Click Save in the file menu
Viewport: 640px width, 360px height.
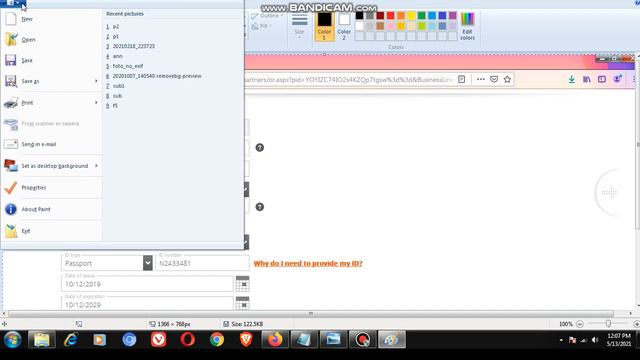[51, 60]
